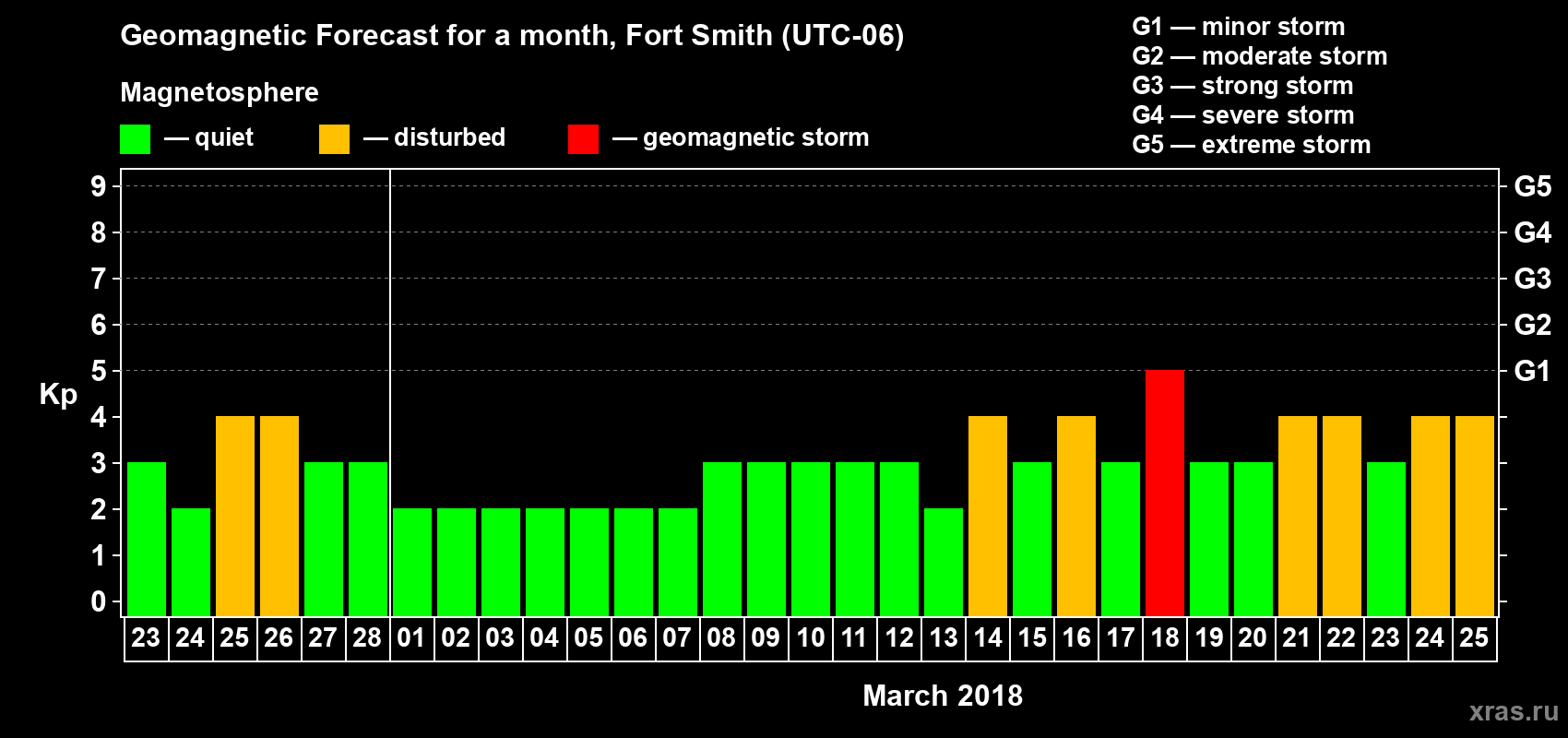Screen dimensions: 1568x738
Task: Click date label 28 on the axis
Action: pyautogui.click(x=367, y=638)
